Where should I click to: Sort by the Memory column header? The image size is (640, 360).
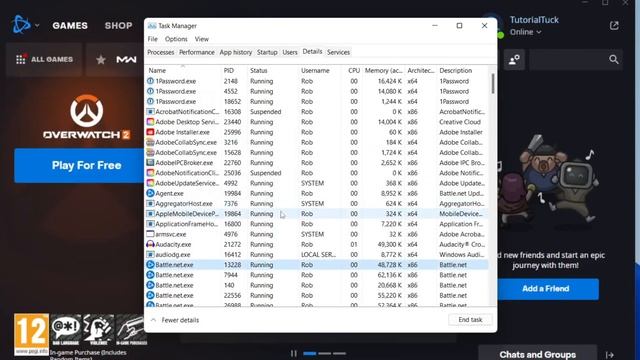[x=383, y=71]
